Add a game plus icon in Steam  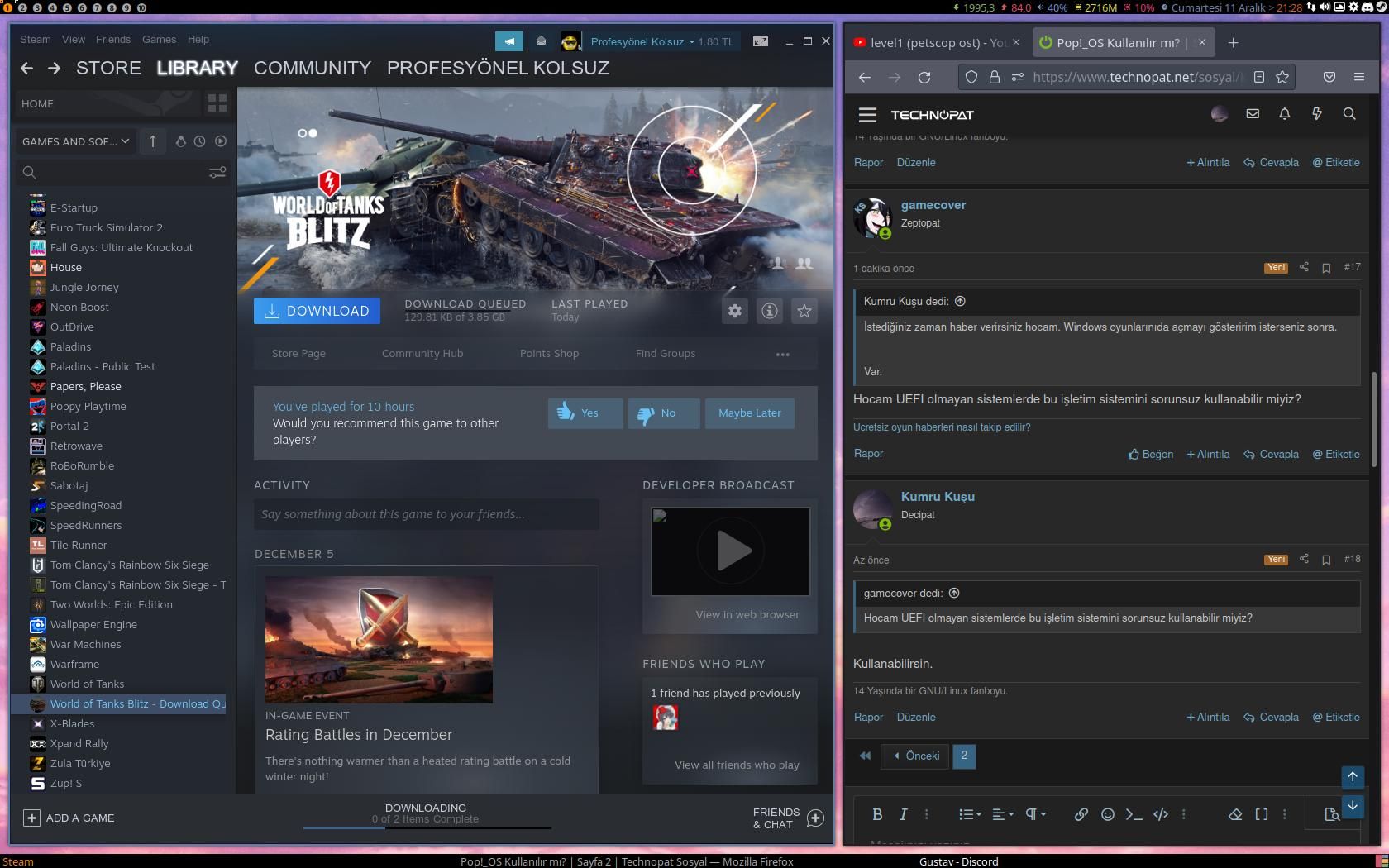tap(31, 818)
